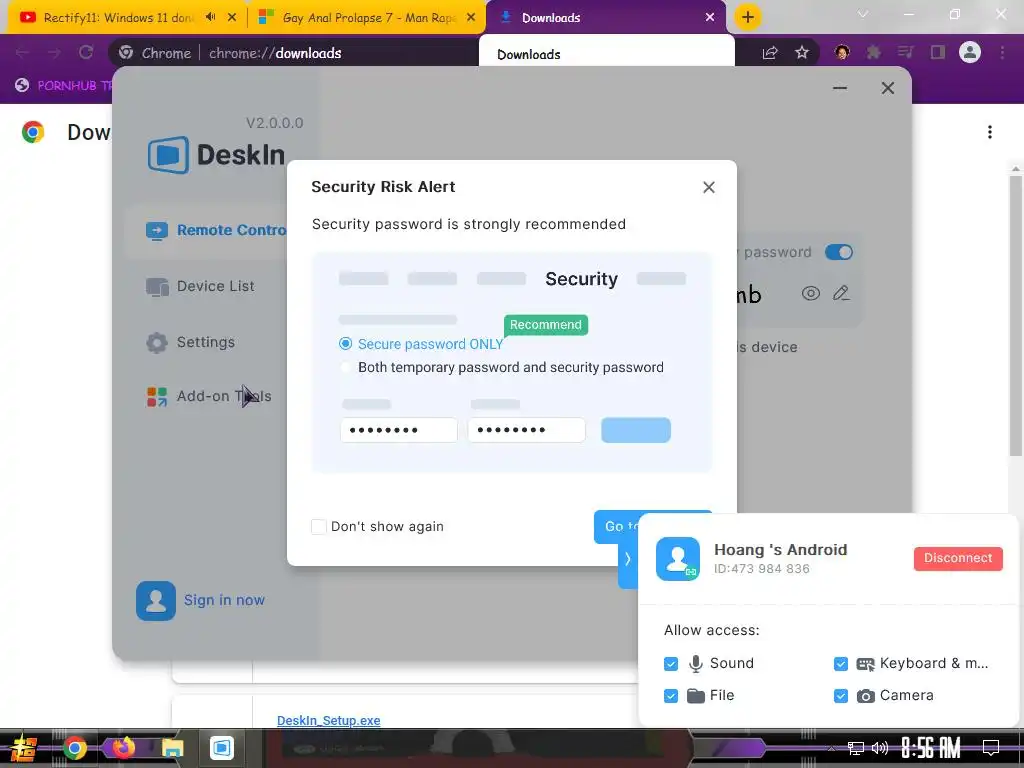The height and width of the screenshot is (768, 1024).
Task: Check the Don't show again checkbox
Action: [x=319, y=526]
